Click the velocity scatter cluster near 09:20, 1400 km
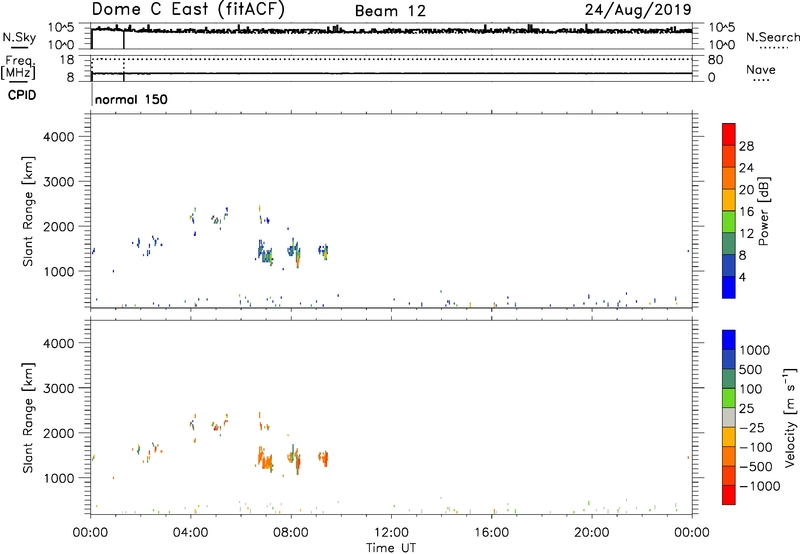This screenshot has width=800, height=554. point(323,458)
